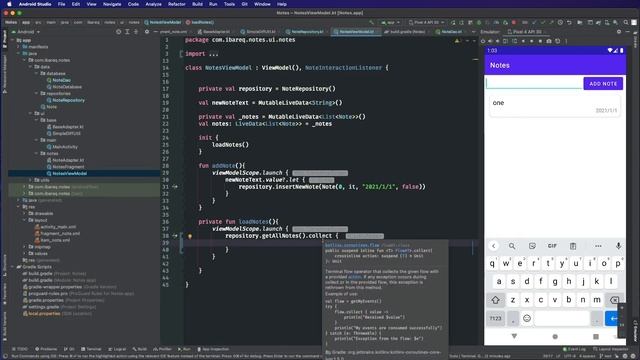Tap the keyboard search magnifier icon

tap(512, 246)
